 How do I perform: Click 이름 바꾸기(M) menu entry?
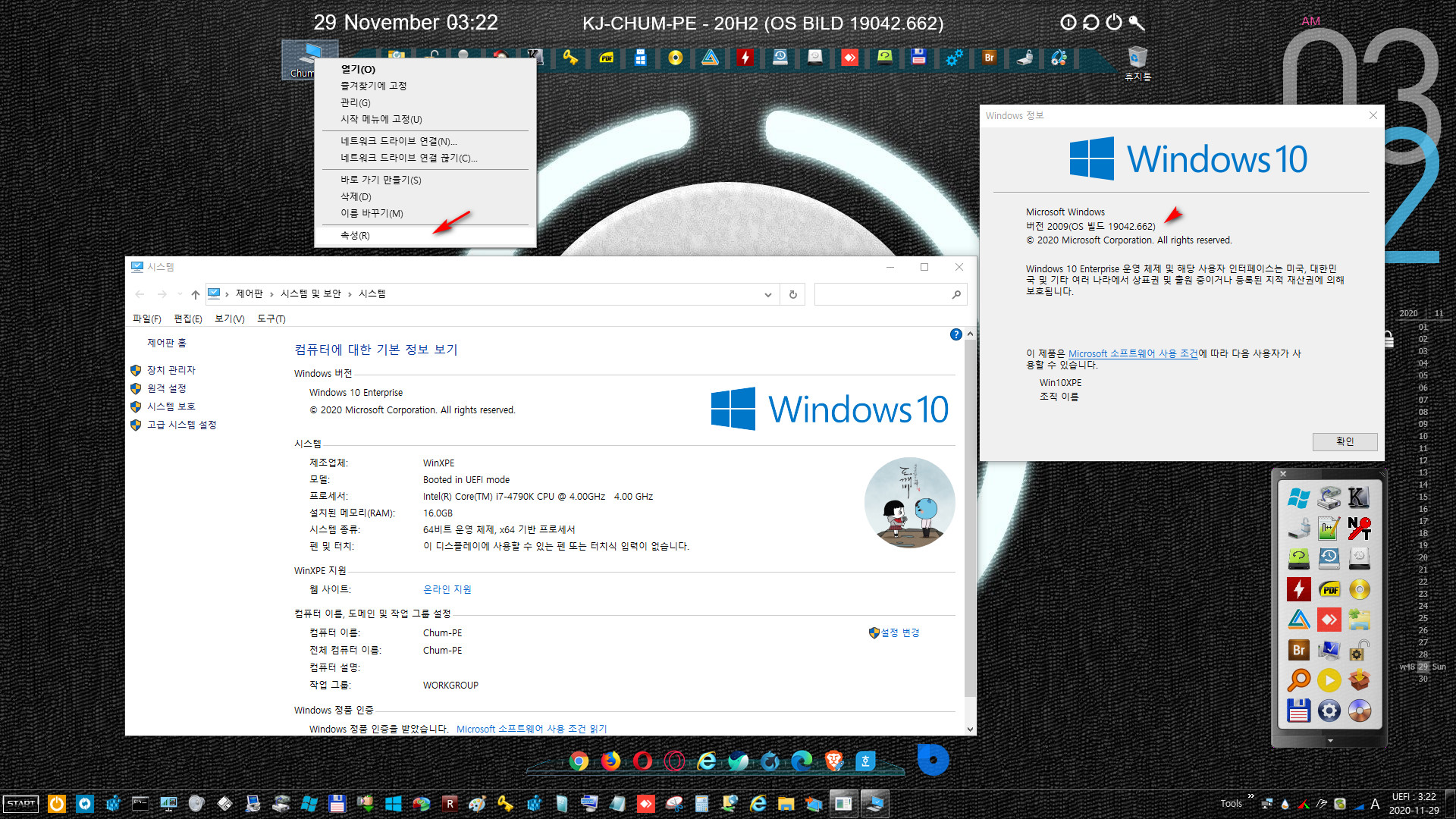(372, 213)
